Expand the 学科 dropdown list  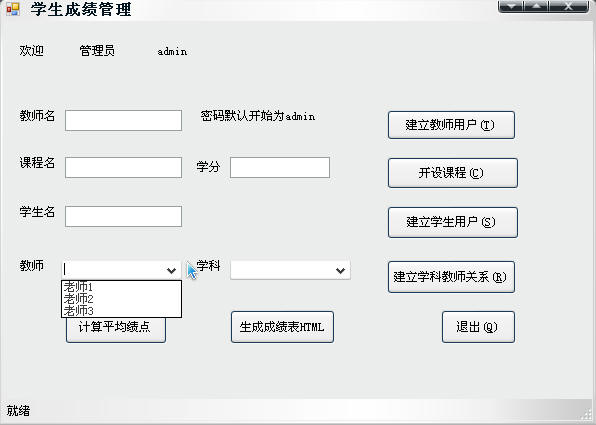341,270
